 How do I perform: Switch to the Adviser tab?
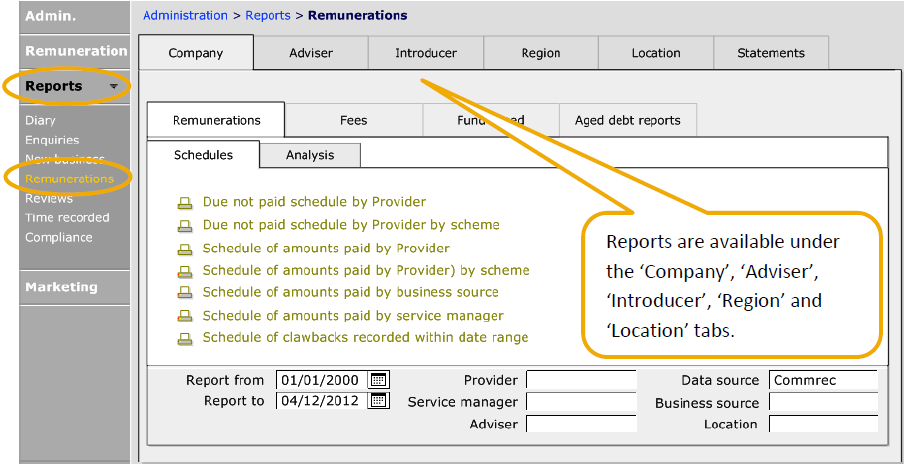coord(311,53)
